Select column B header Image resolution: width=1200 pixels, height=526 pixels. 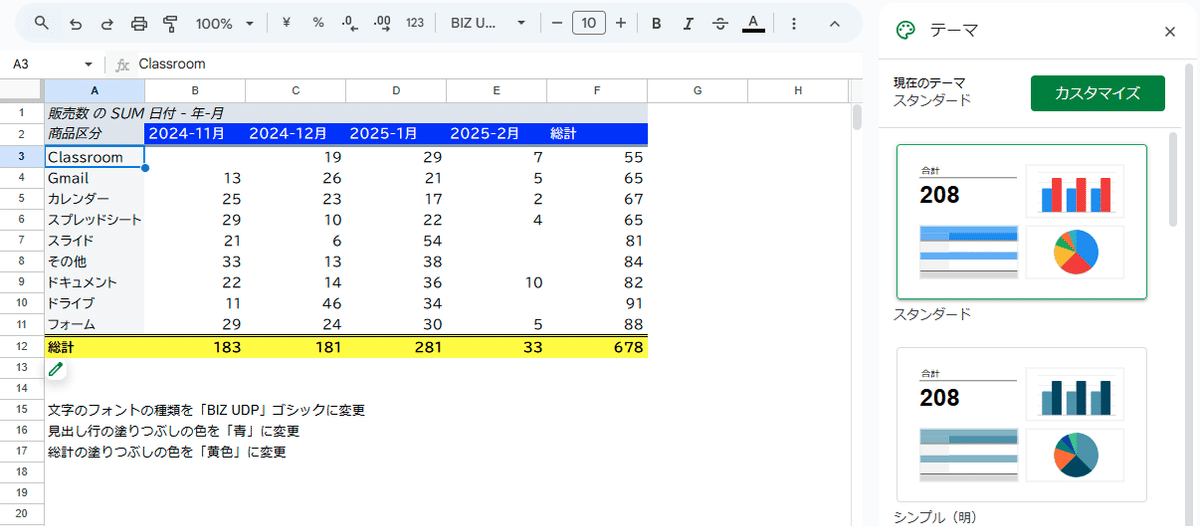195,91
